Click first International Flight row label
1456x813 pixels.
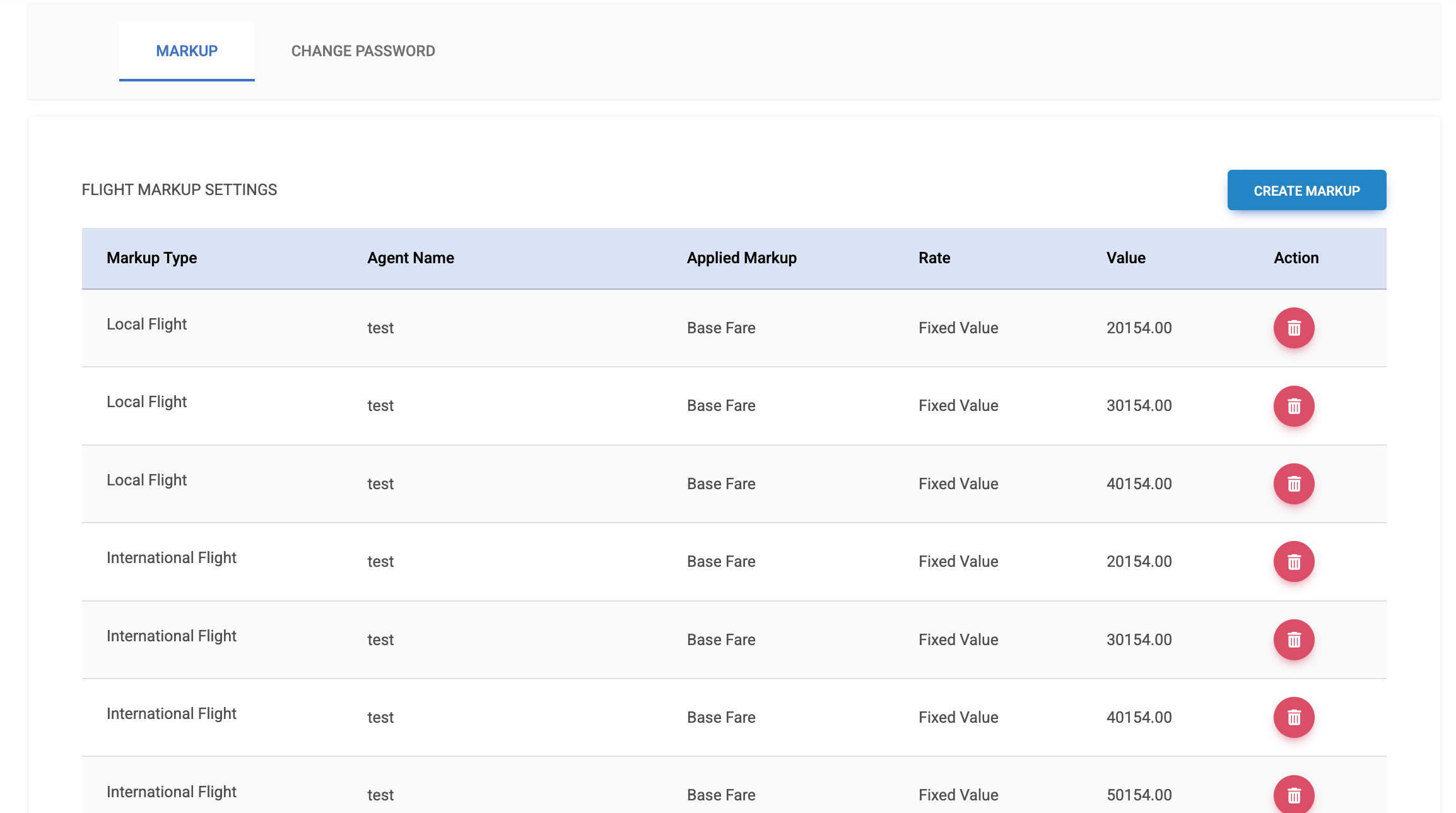(171, 558)
